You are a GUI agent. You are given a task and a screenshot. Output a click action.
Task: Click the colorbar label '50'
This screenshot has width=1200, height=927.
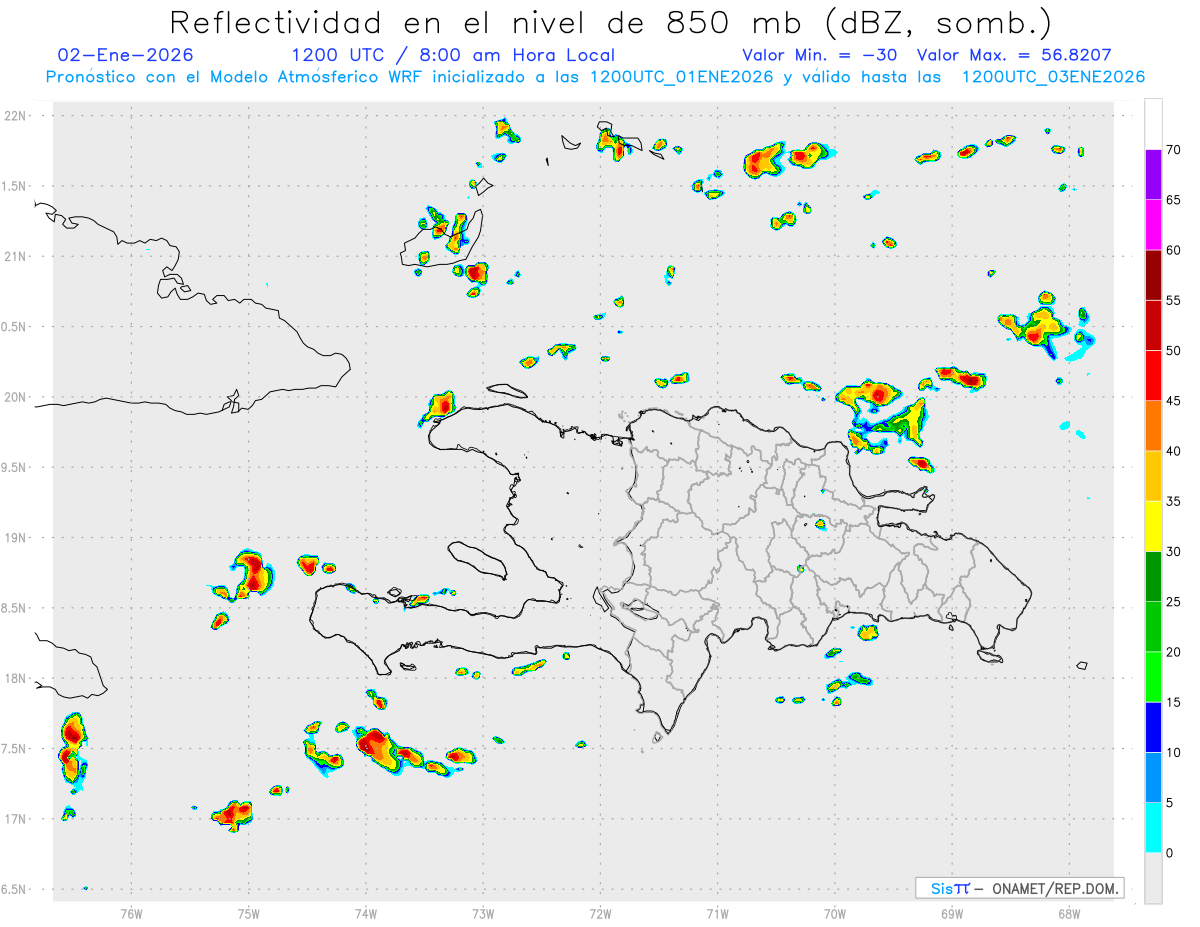(x=1173, y=351)
